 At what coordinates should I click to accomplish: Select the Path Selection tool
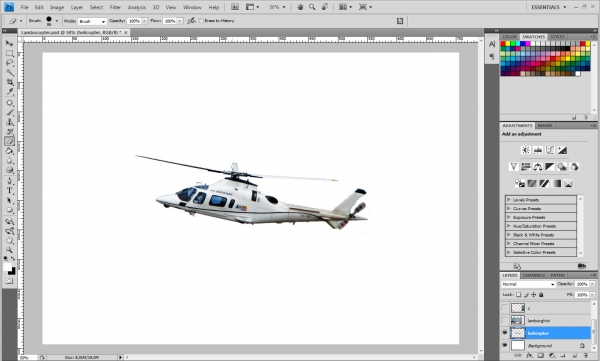point(9,200)
